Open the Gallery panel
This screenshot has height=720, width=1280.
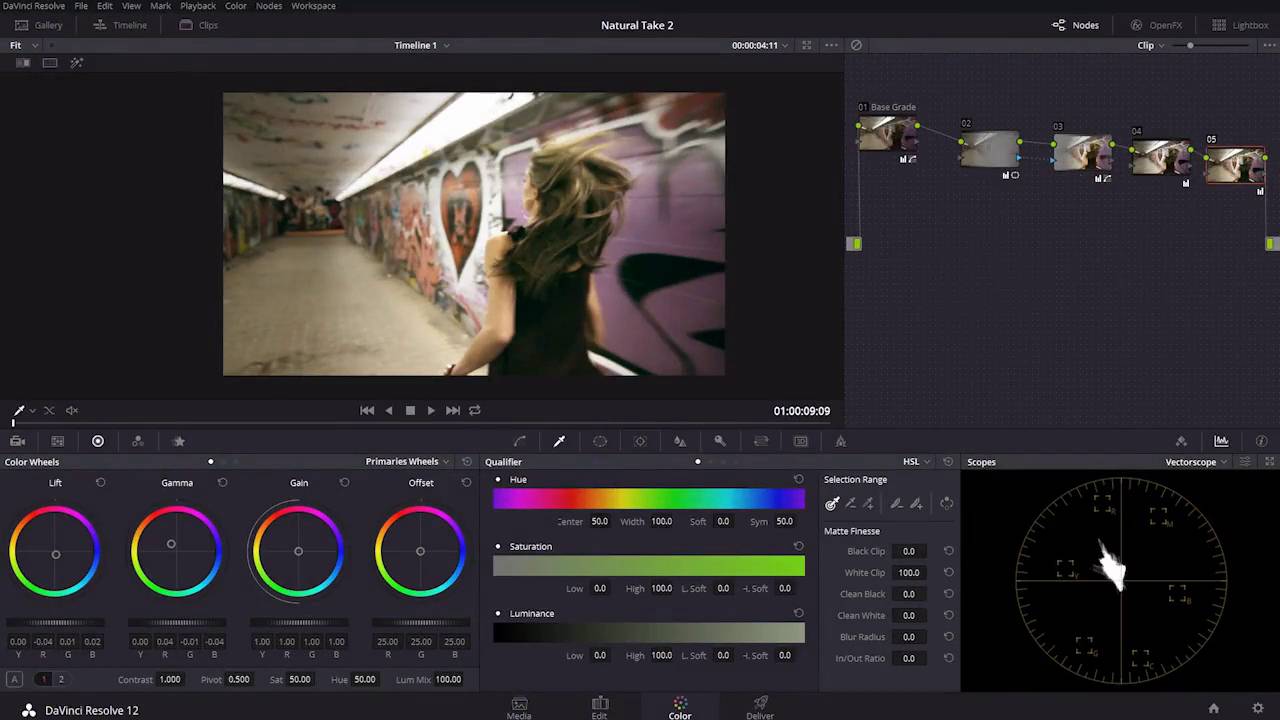tap(39, 25)
